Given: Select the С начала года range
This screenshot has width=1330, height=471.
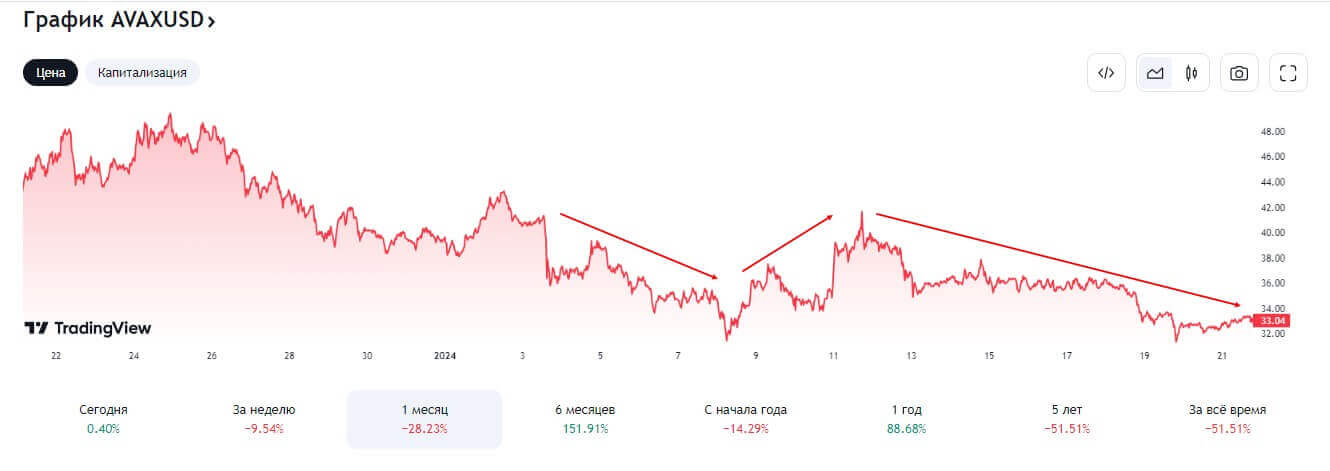Looking at the screenshot, I should coord(745,419).
